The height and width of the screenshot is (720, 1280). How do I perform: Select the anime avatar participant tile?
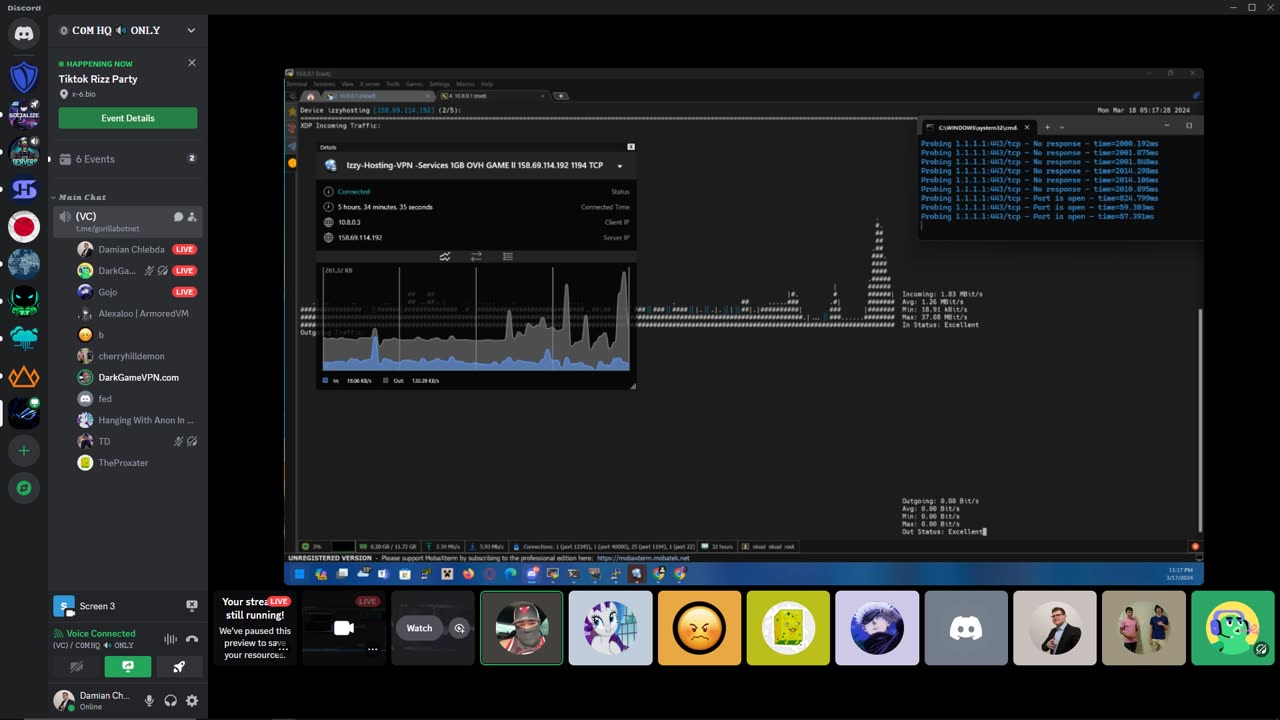coord(877,628)
